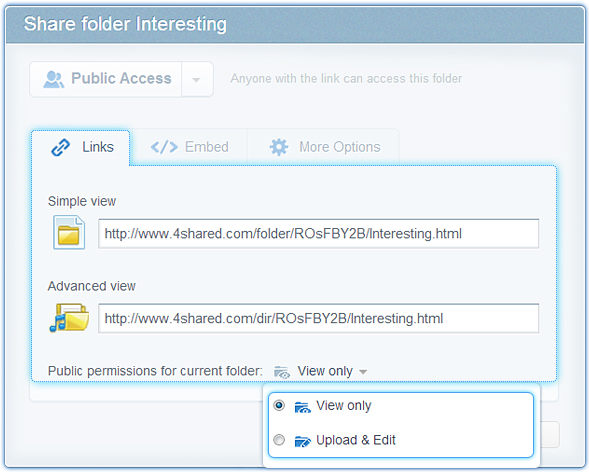Click the gear icon for More Options

click(x=279, y=147)
